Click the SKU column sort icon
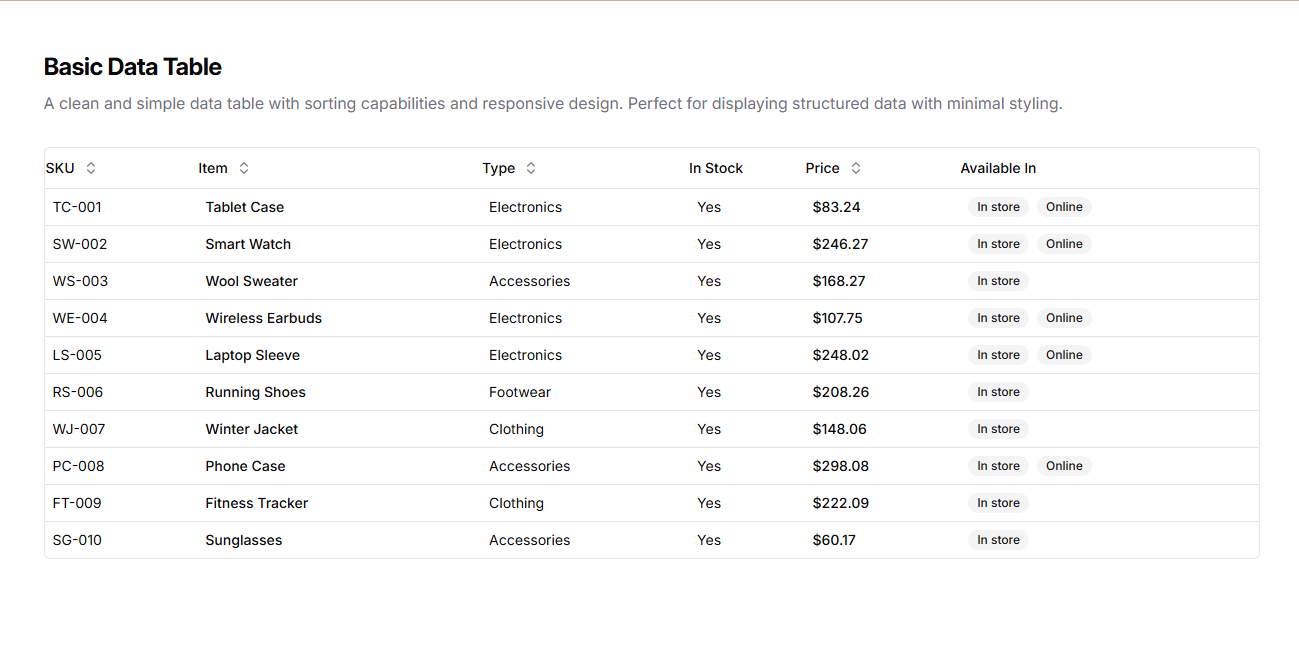Viewport: 1299px width, 647px height. [x=91, y=168]
